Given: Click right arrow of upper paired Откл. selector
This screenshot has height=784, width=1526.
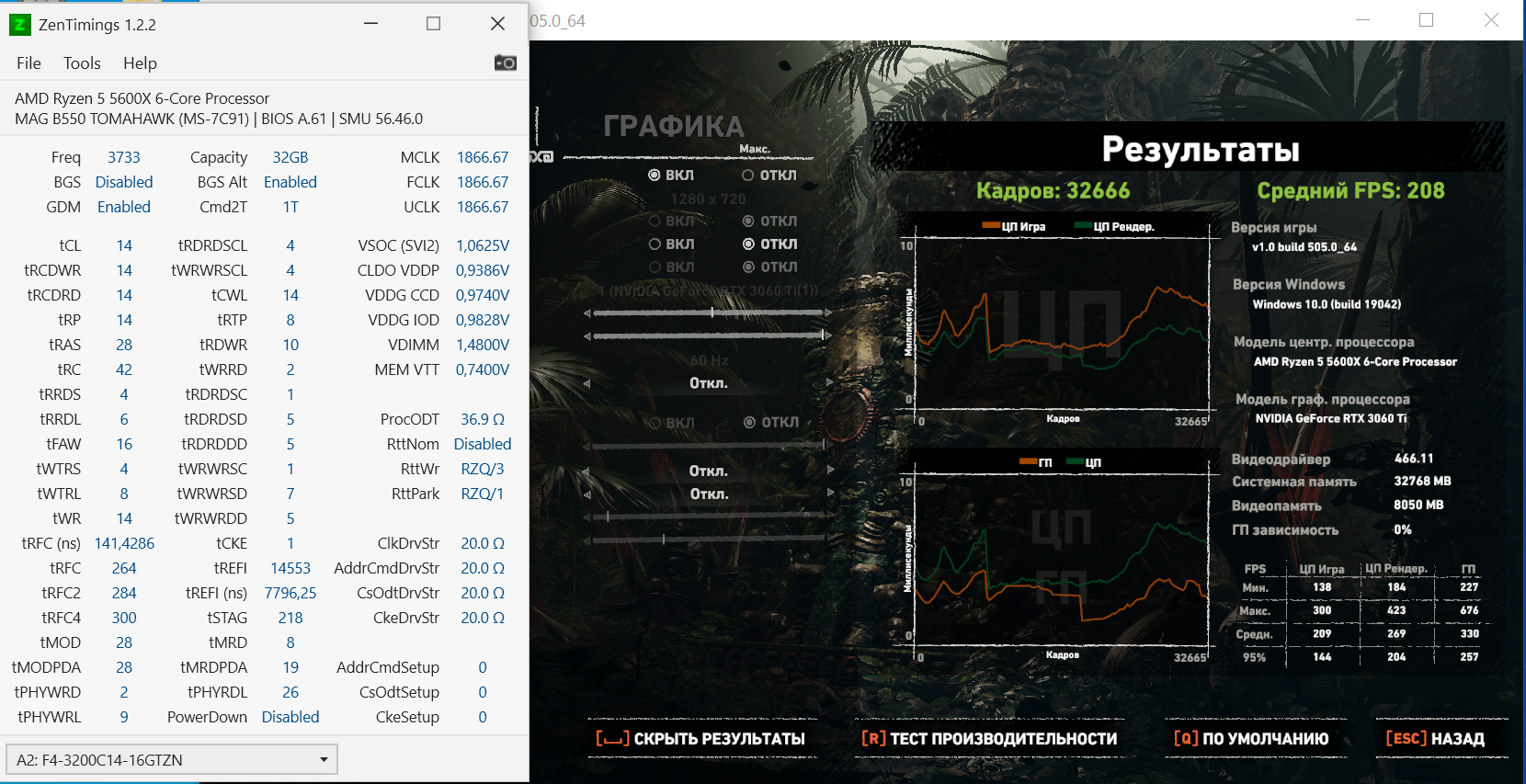Looking at the screenshot, I should coord(829,470).
